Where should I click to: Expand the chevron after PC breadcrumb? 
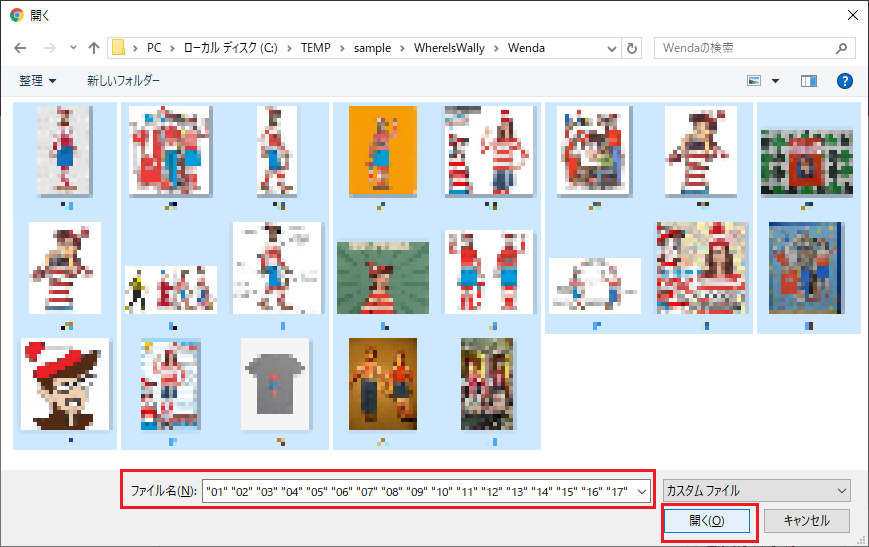172,48
